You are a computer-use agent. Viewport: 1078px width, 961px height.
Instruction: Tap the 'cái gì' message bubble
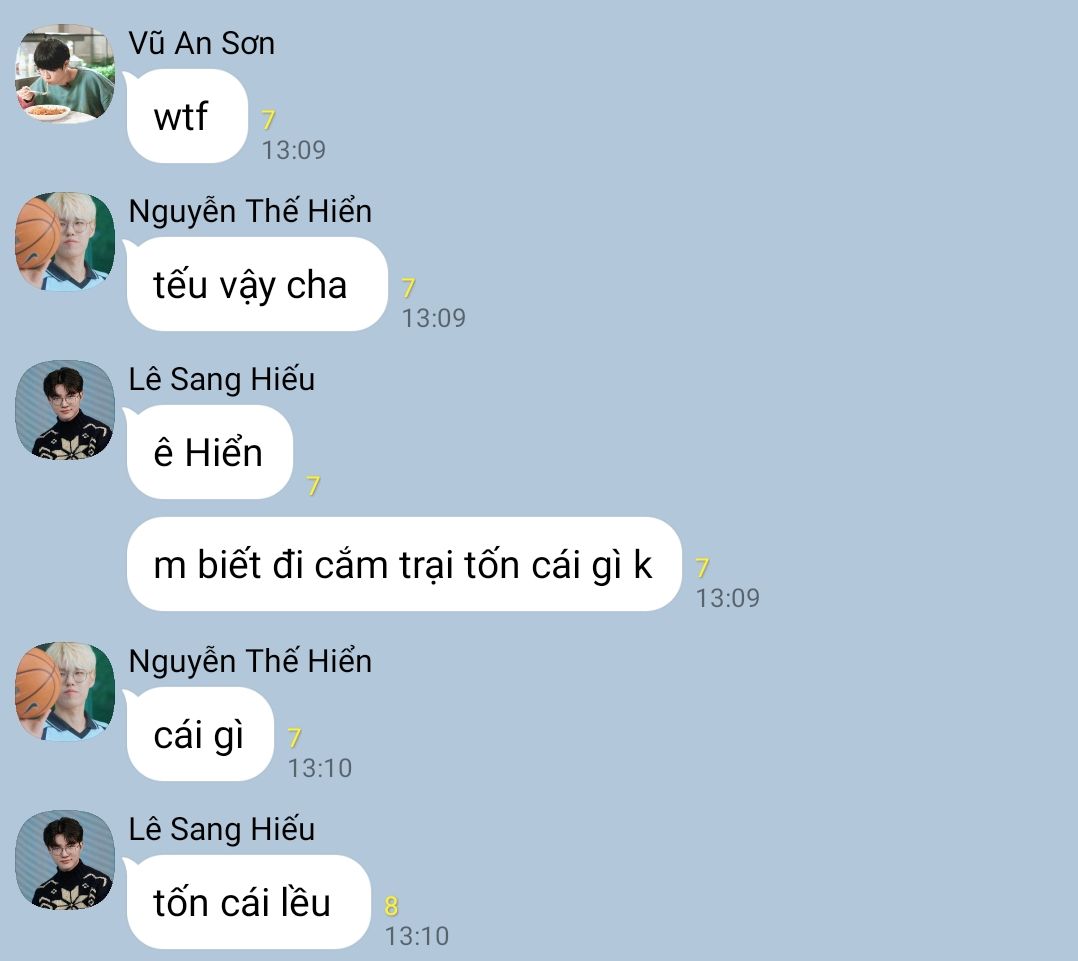(x=199, y=734)
